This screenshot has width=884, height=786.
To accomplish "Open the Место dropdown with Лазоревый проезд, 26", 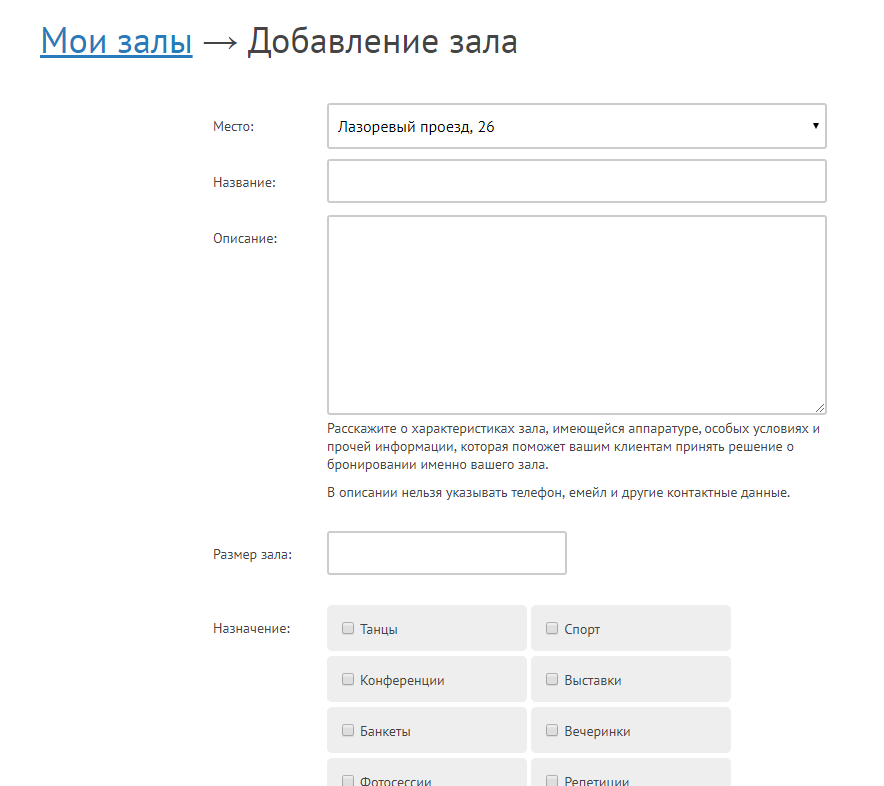I will point(576,126).
